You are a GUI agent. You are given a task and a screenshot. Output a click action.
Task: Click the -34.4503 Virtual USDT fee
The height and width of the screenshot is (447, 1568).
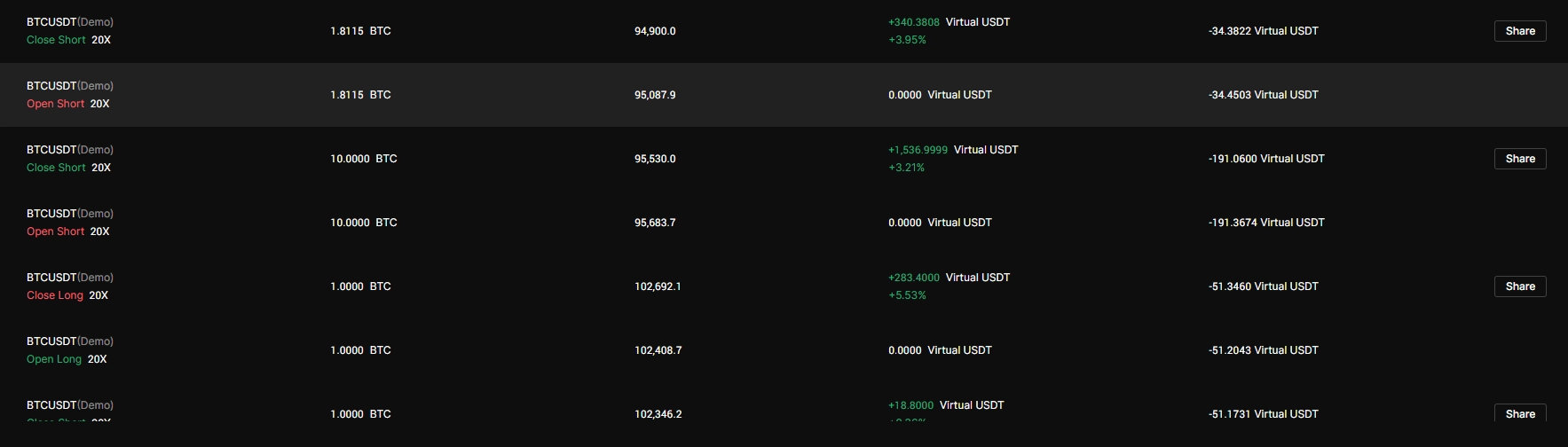(1263, 95)
